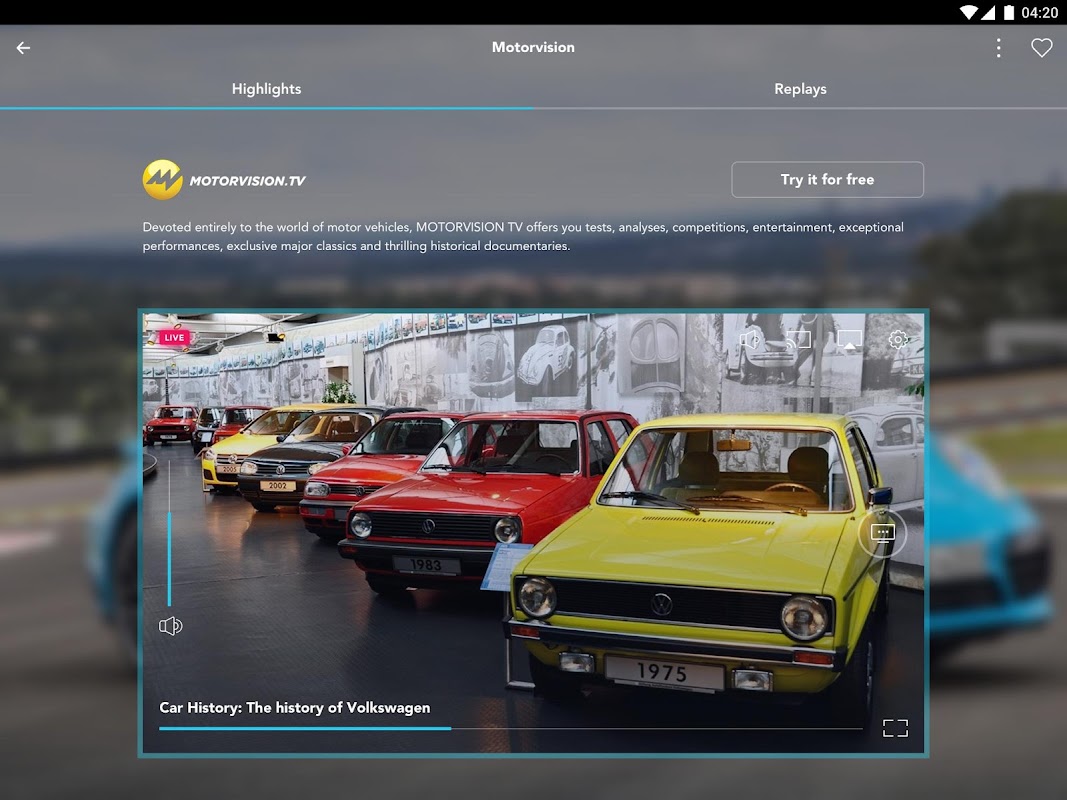
Task: Switch to the Replays tab
Action: (800, 89)
